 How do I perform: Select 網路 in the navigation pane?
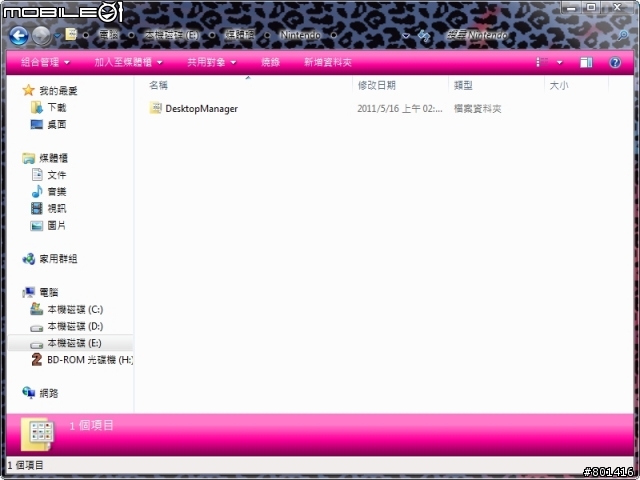49,393
